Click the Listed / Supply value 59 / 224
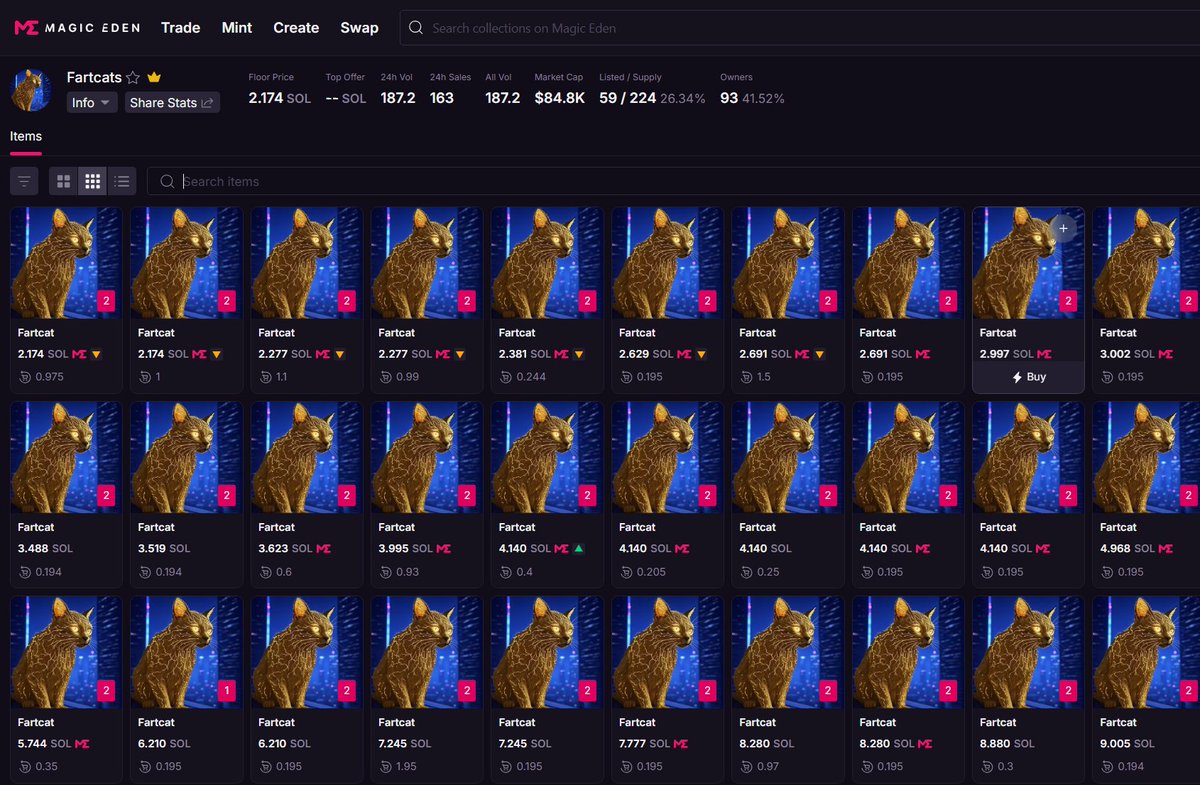Image resolution: width=1200 pixels, height=785 pixels. pos(628,98)
